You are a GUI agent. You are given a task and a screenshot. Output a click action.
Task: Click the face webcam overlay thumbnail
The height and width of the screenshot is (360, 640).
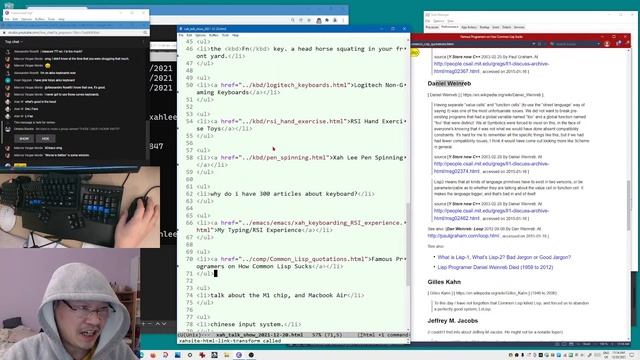click(70, 304)
